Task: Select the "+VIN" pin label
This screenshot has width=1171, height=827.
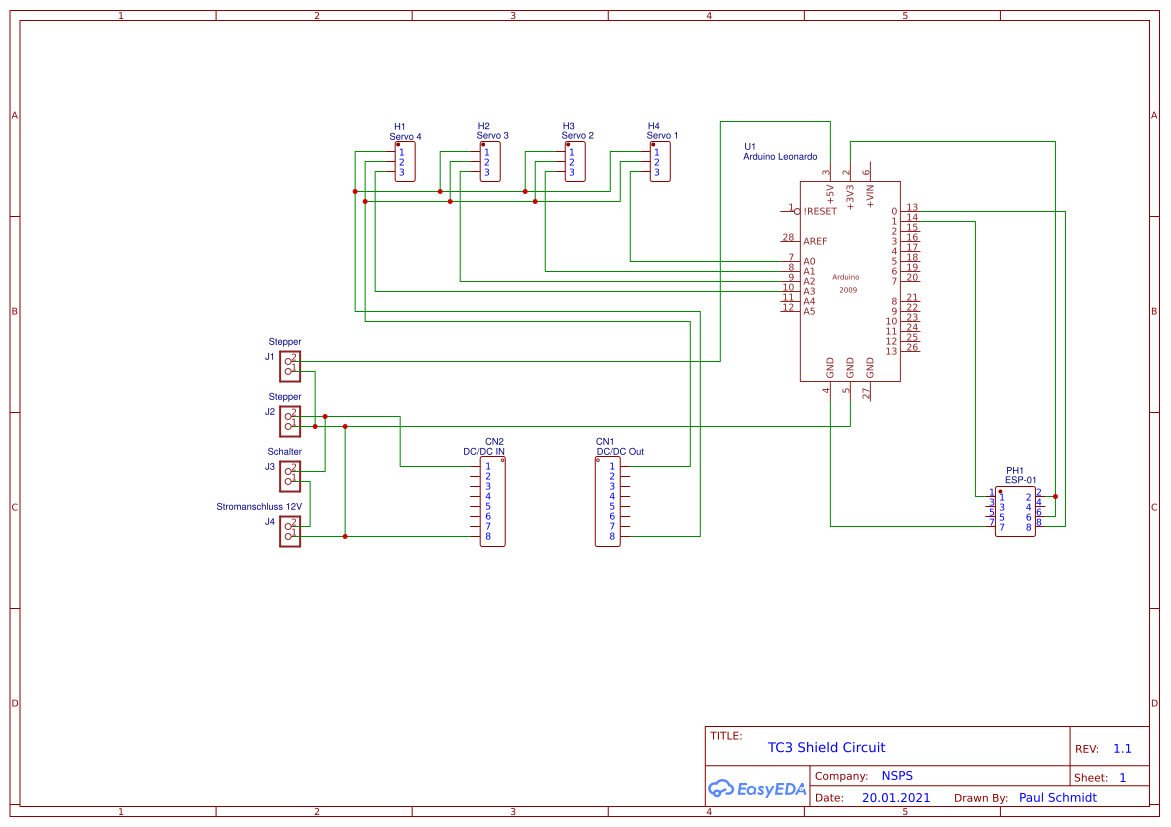Action: 870,196
